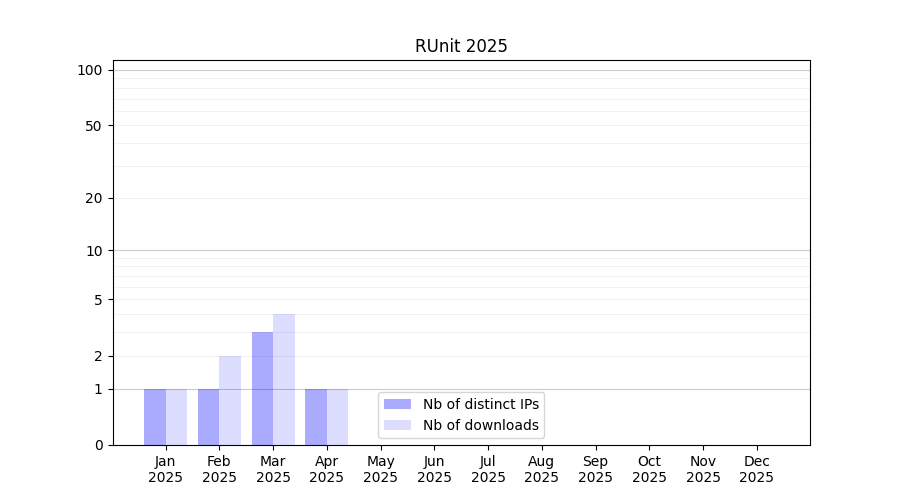The image size is (900, 500).
Task: Select the April downloads bar
Action: click(337, 417)
